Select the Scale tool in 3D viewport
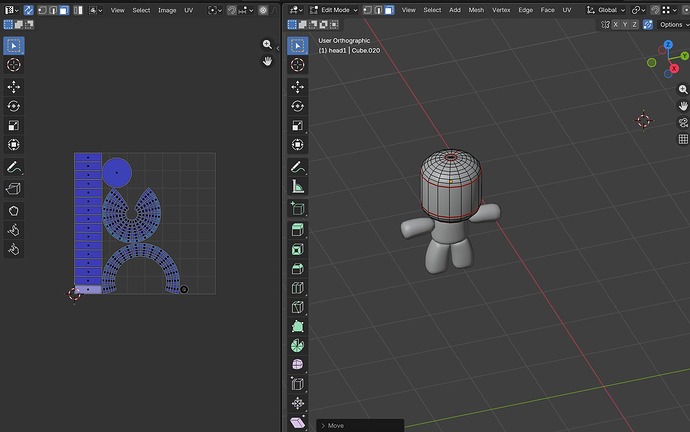 click(x=297, y=125)
